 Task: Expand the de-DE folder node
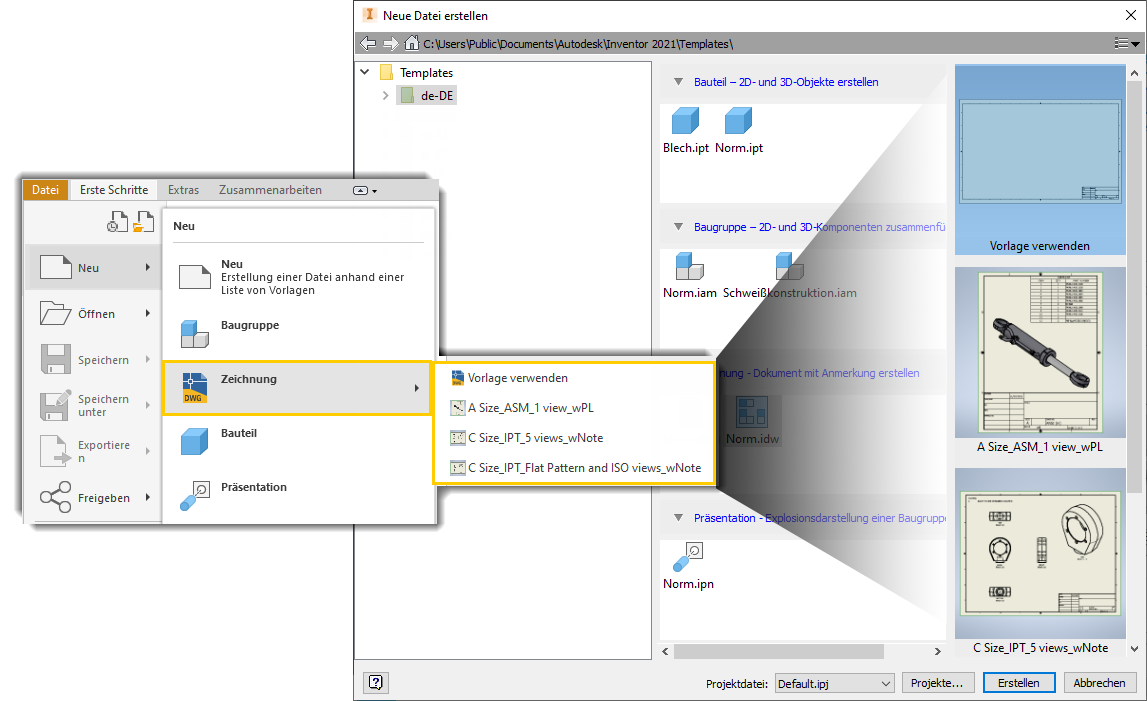386,95
